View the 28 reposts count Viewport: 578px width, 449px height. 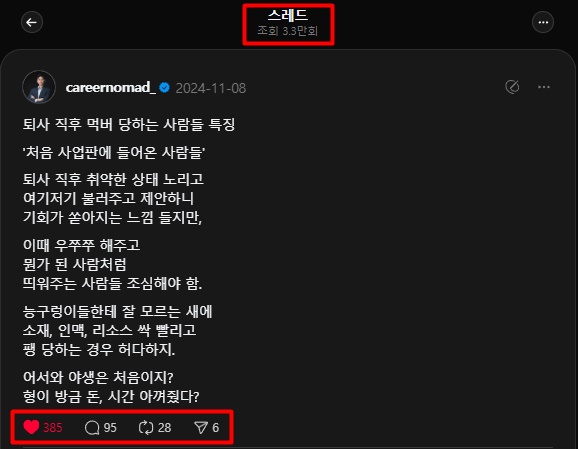tap(164, 428)
